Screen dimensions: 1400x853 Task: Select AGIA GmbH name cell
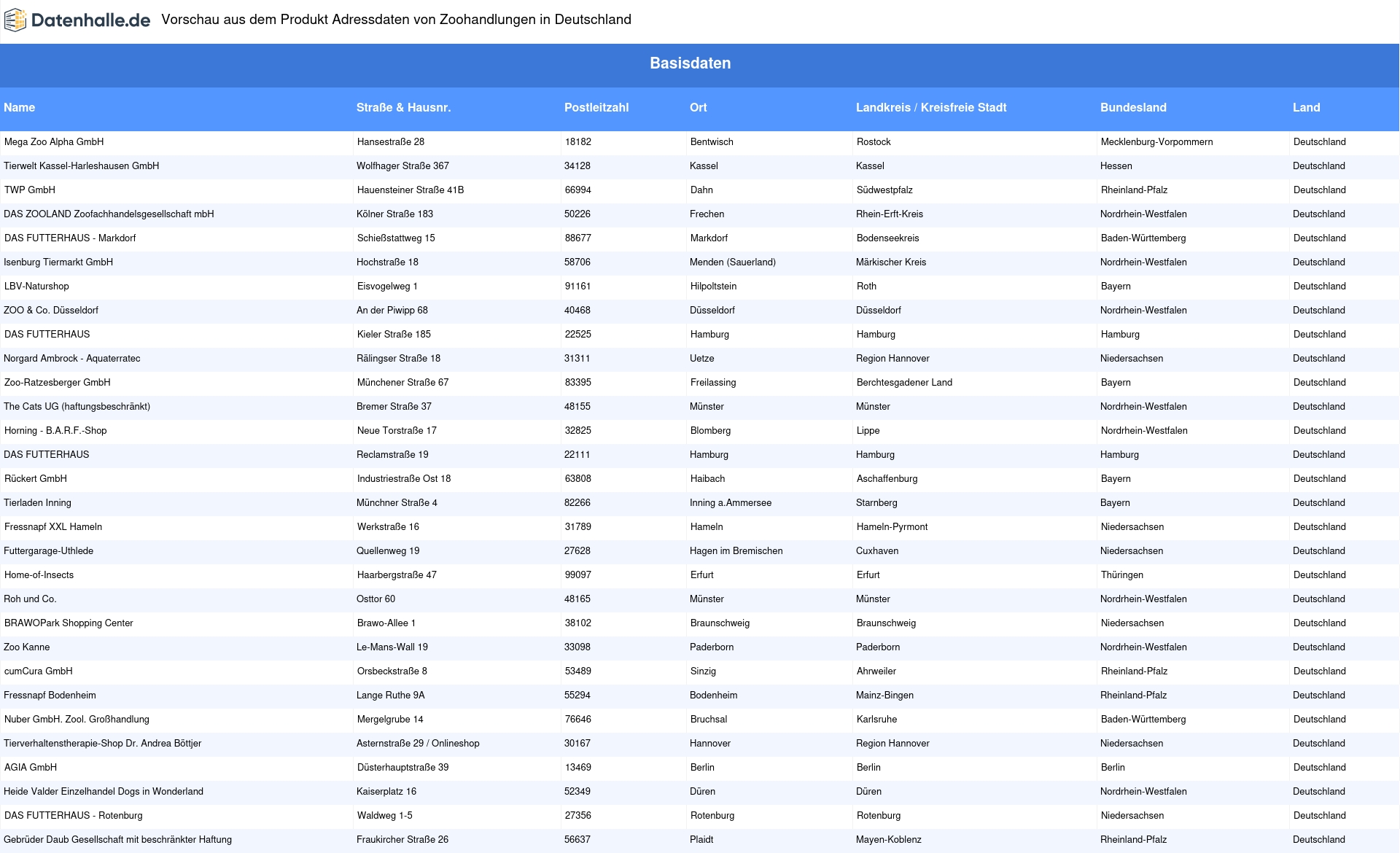[31, 768]
